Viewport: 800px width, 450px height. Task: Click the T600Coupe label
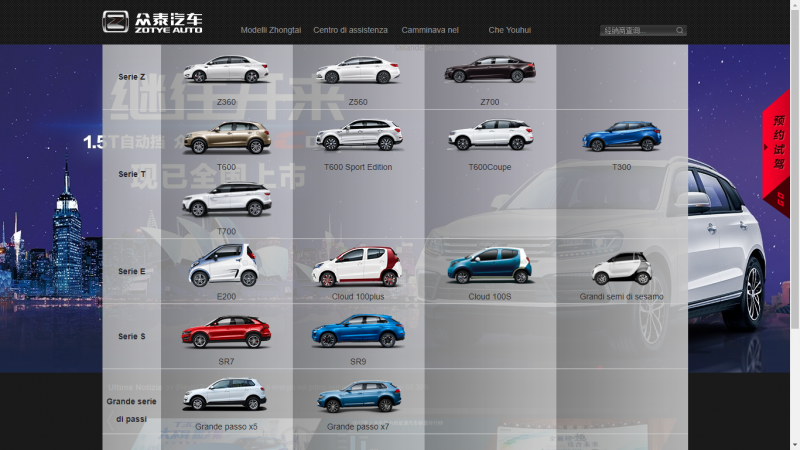pos(490,167)
